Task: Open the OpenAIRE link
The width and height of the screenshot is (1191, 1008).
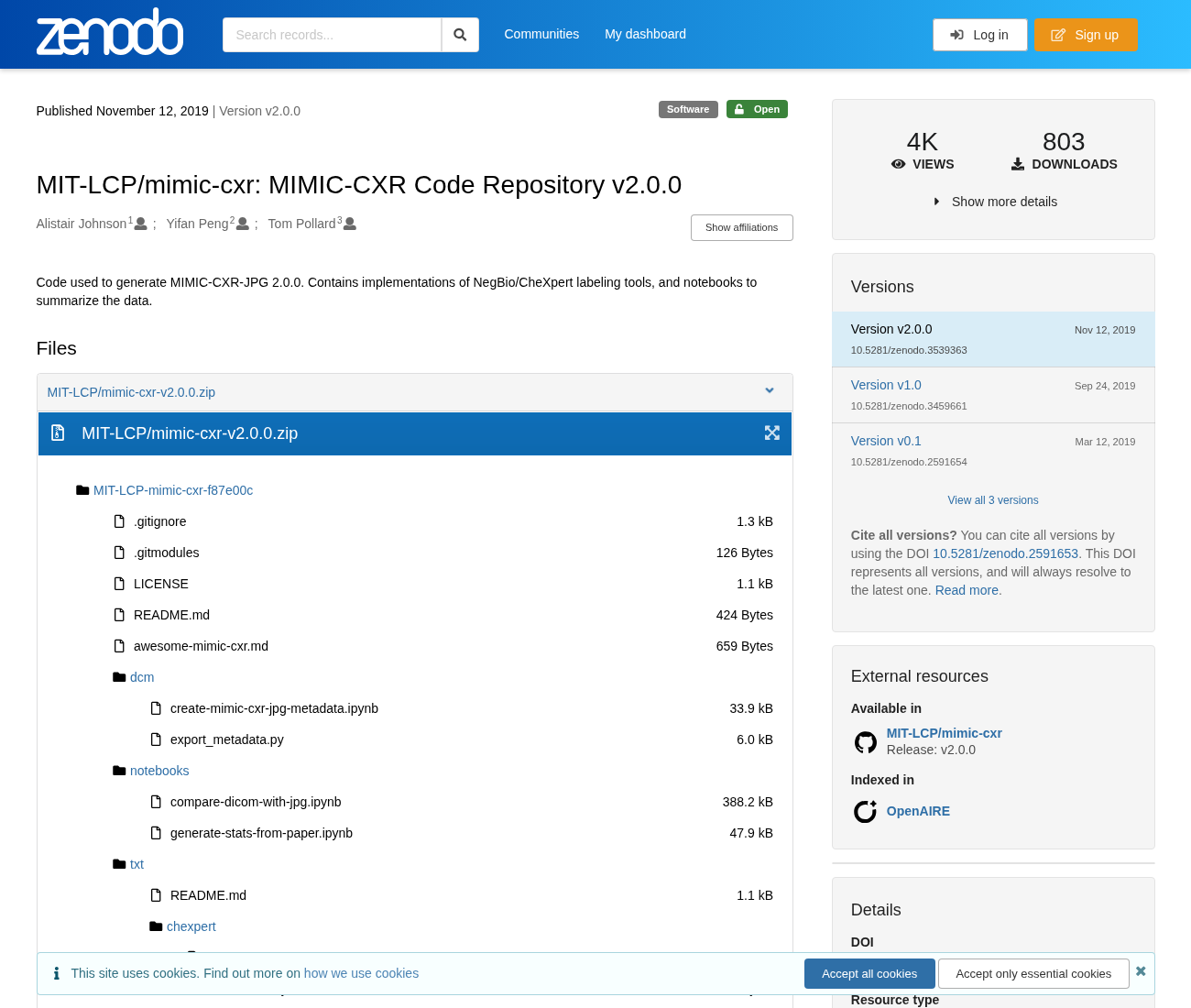Action: tap(918, 811)
